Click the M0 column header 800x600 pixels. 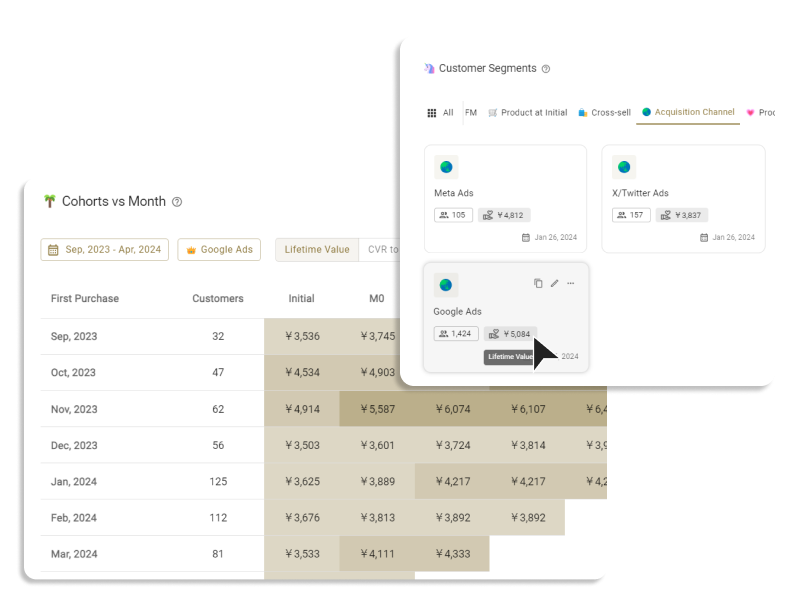pyautogui.click(x=377, y=298)
